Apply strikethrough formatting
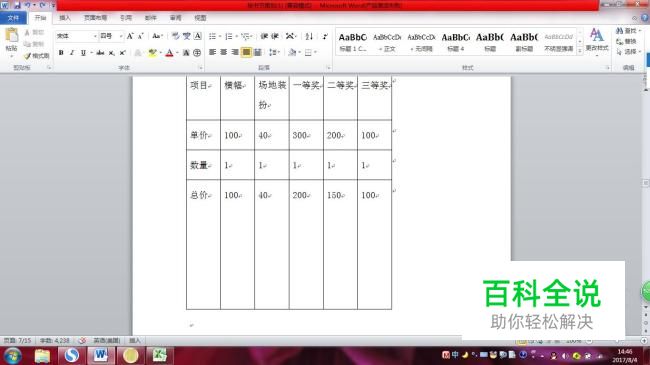650x365 pixels. coord(100,53)
